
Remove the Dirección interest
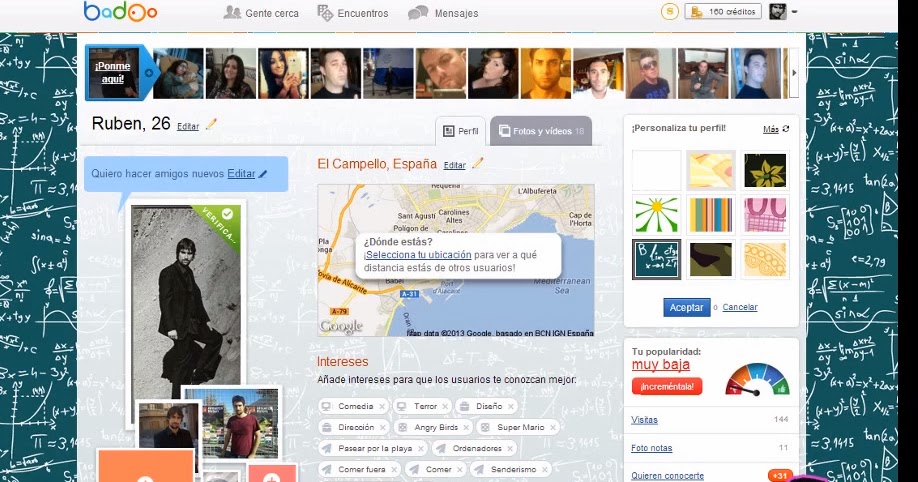point(382,428)
